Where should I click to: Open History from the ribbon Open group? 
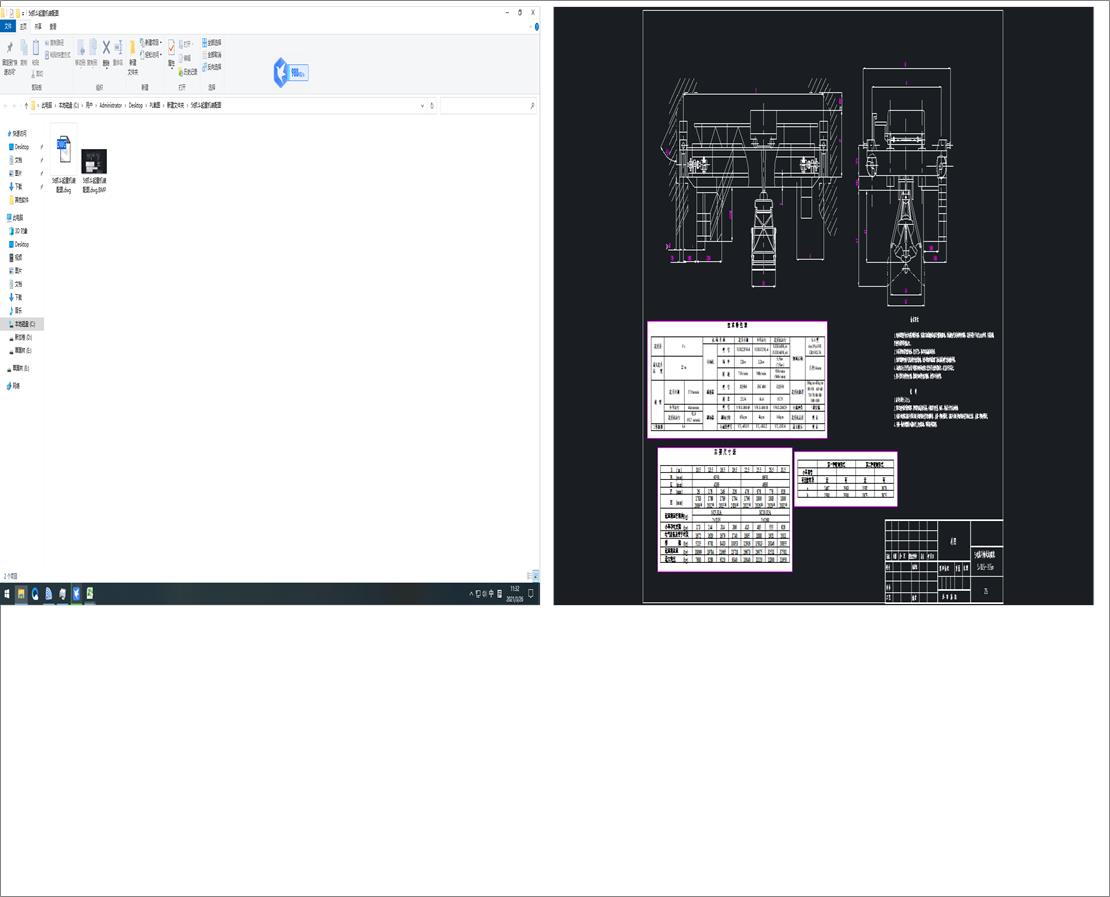tap(187, 72)
